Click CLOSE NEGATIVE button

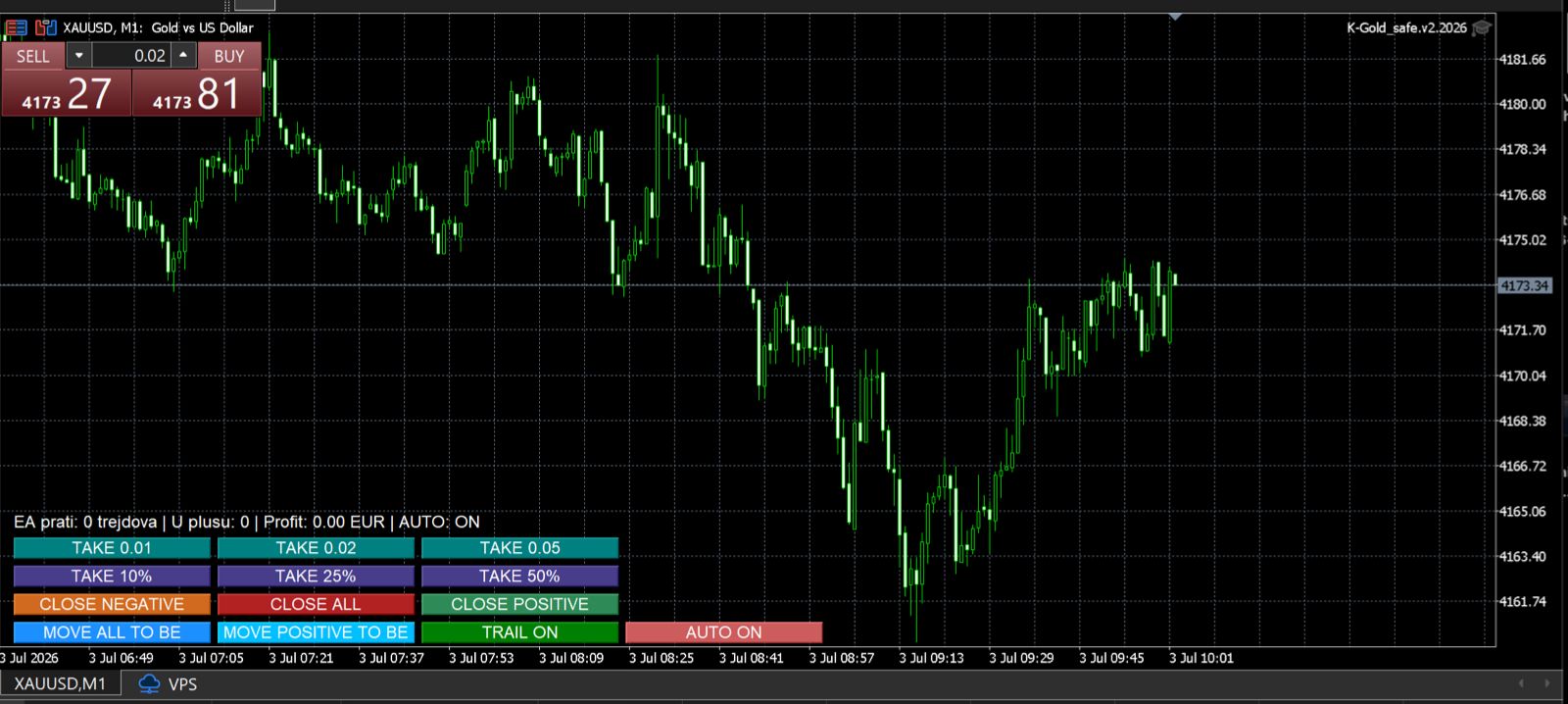tap(112, 604)
